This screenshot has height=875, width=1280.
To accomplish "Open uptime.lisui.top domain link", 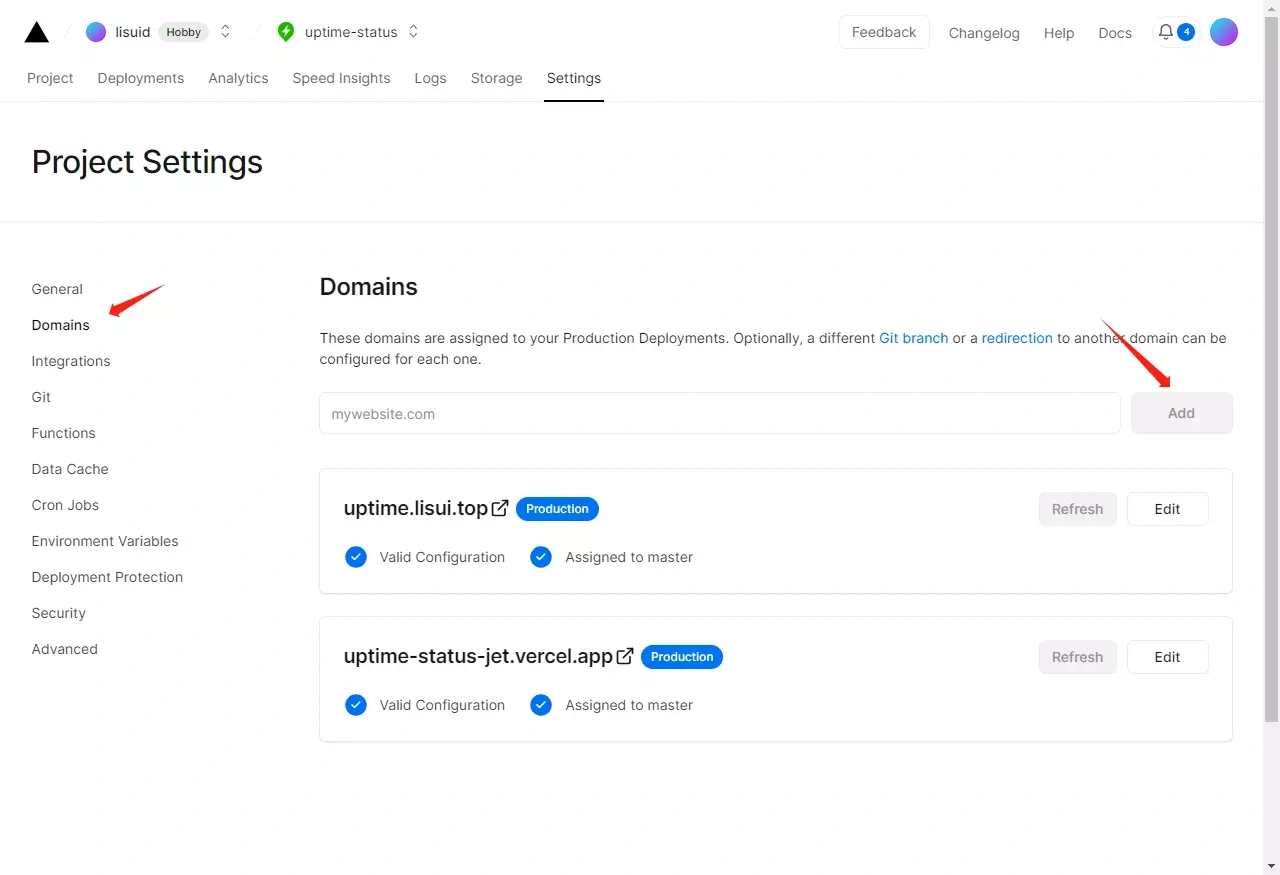I will (416, 508).
